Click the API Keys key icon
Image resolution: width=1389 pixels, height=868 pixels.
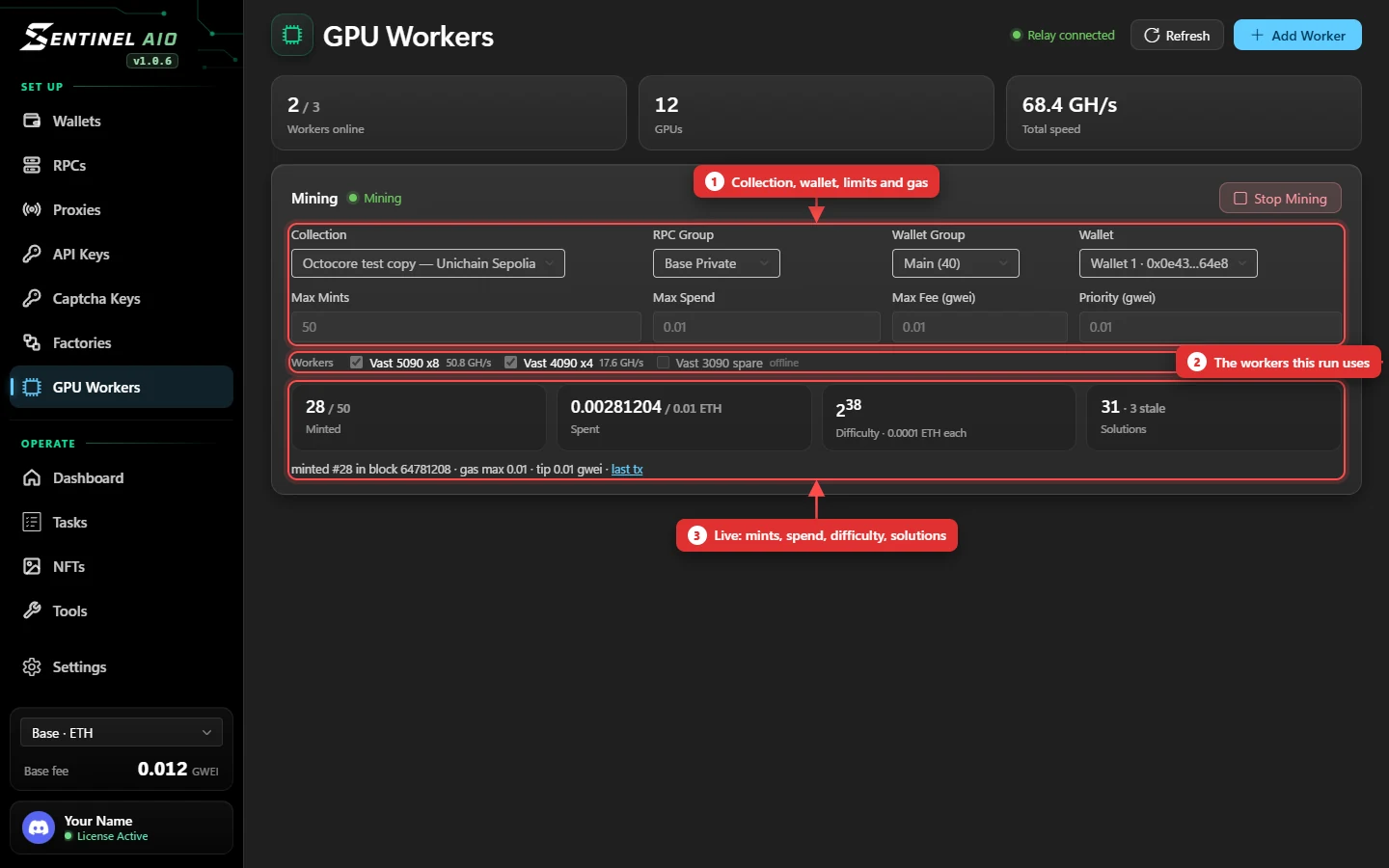tap(32, 254)
